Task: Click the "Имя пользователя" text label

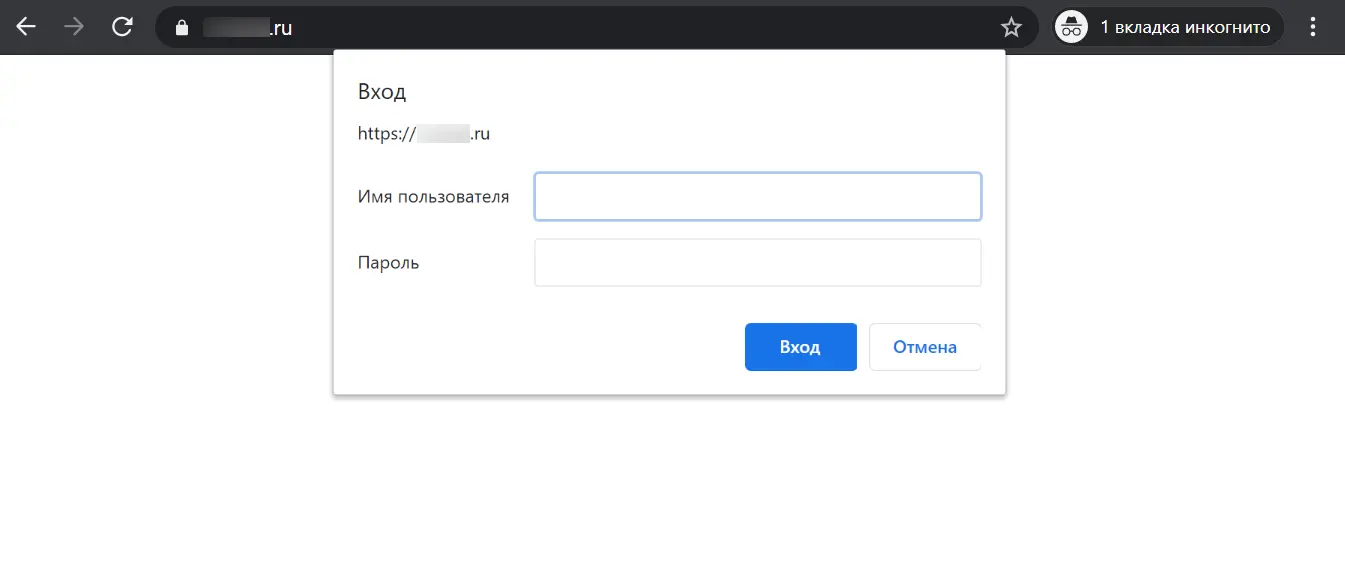Action: [433, 197]
